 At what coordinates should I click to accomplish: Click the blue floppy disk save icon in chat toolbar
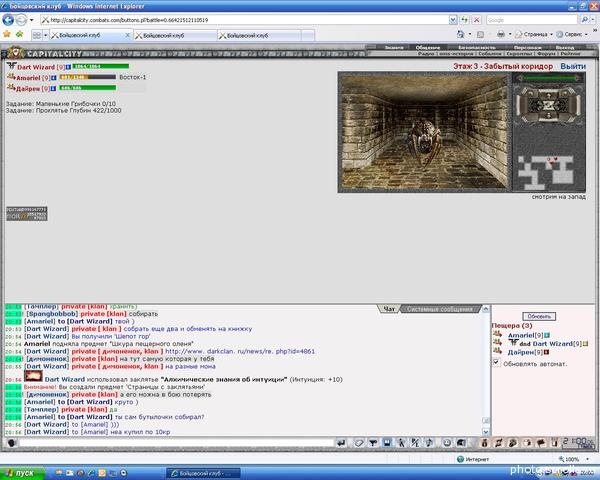pyautogui.click(x=387, y=443)
